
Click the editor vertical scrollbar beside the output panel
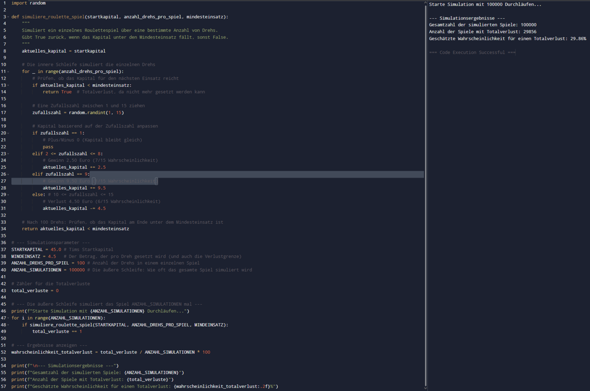tap(426, 195)
